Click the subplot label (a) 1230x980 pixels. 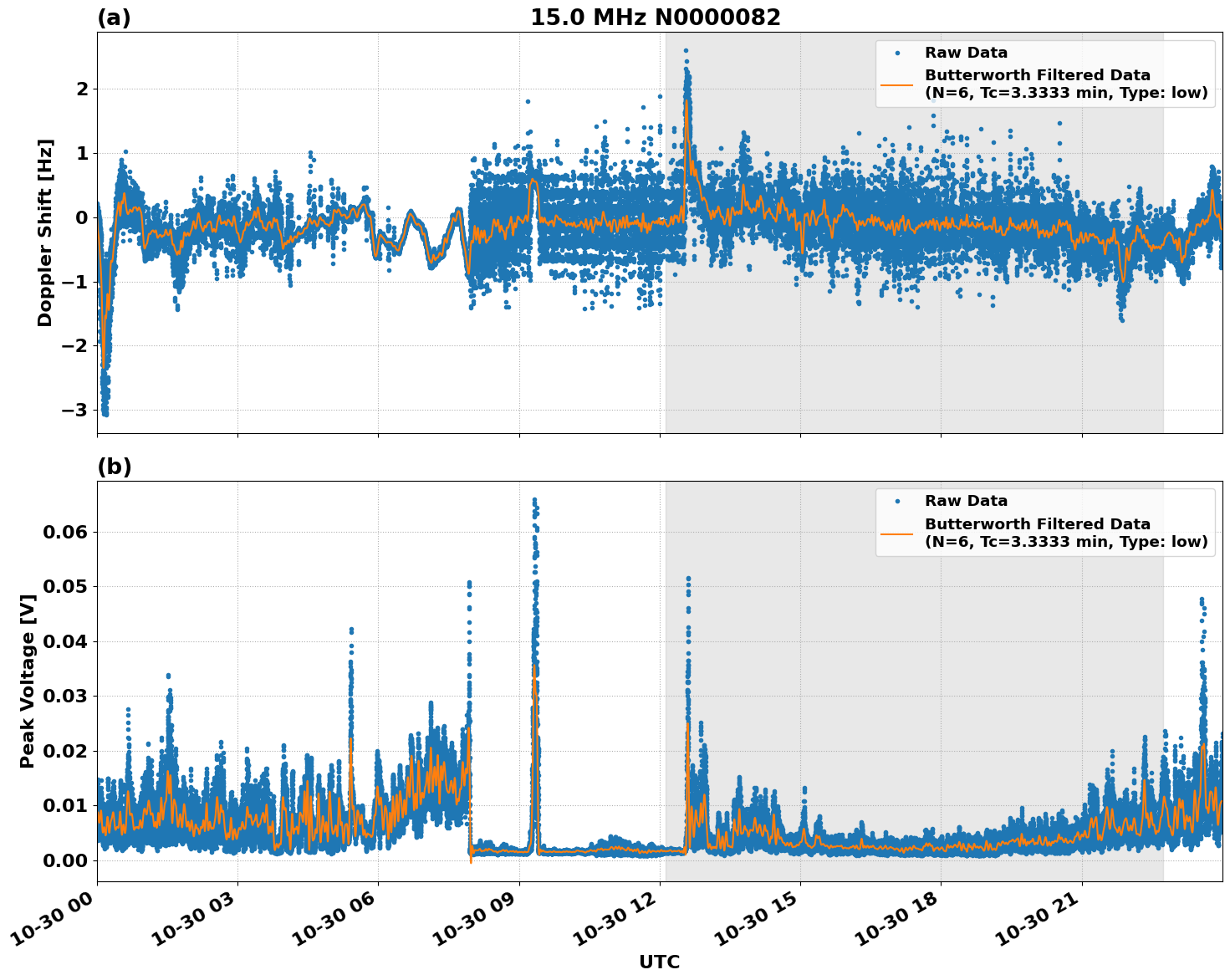click(x=115, y=15)
